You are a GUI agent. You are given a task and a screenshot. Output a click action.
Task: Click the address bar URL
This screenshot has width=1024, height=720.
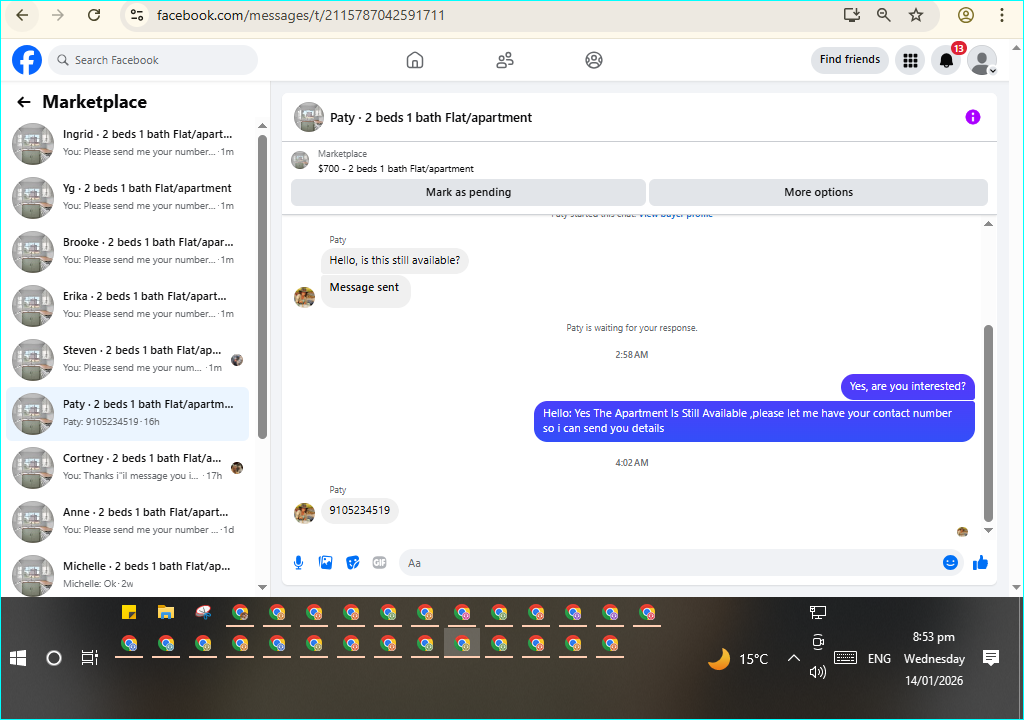coord(300,15)
